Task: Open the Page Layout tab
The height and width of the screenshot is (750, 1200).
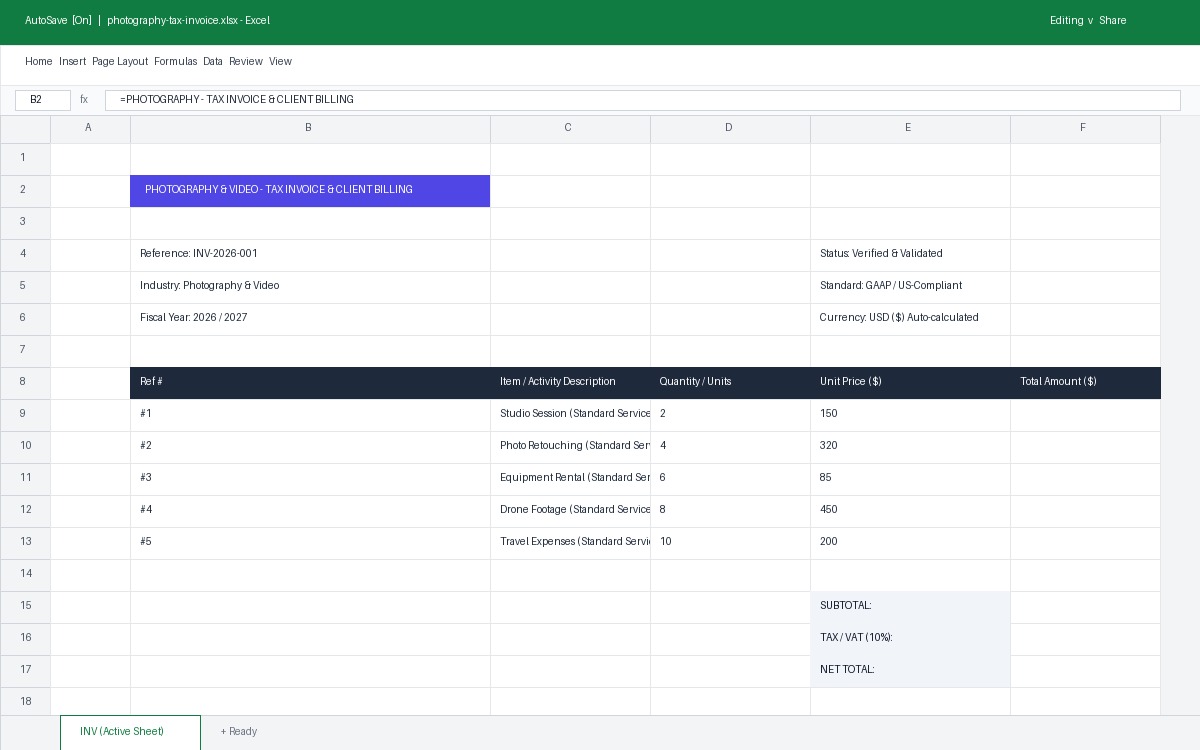Action: pyautogui.click(x=120, y=61)
